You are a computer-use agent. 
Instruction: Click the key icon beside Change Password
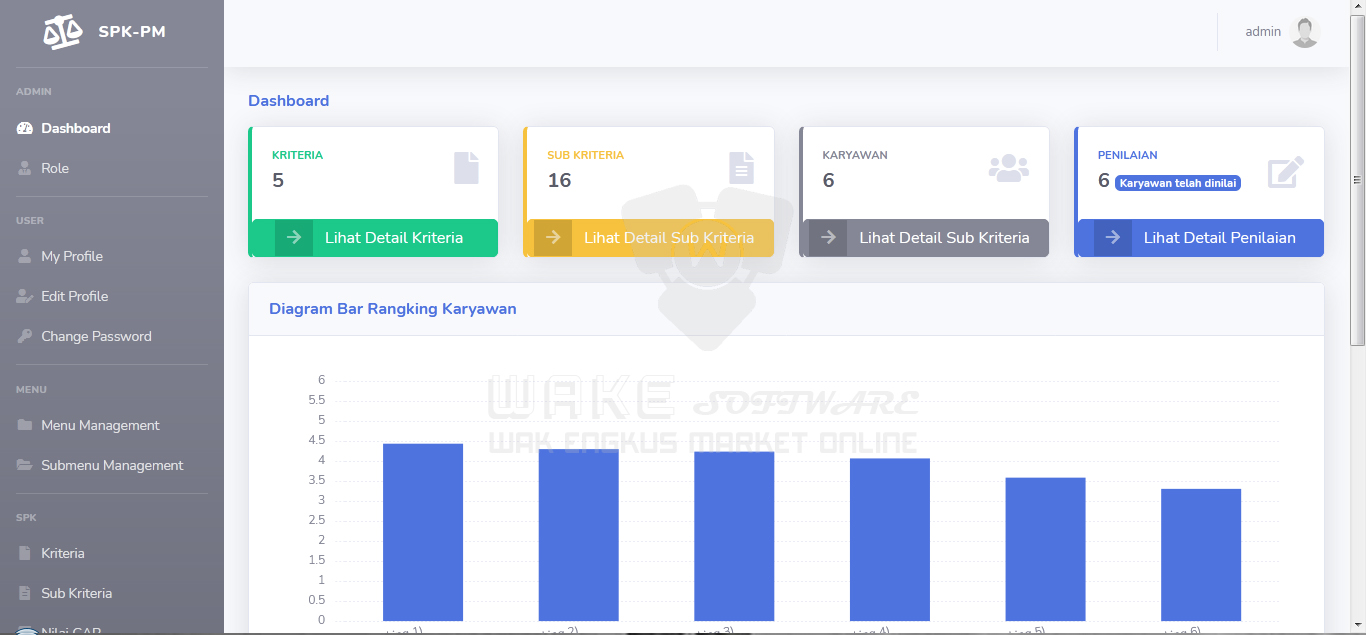point(23,336)
